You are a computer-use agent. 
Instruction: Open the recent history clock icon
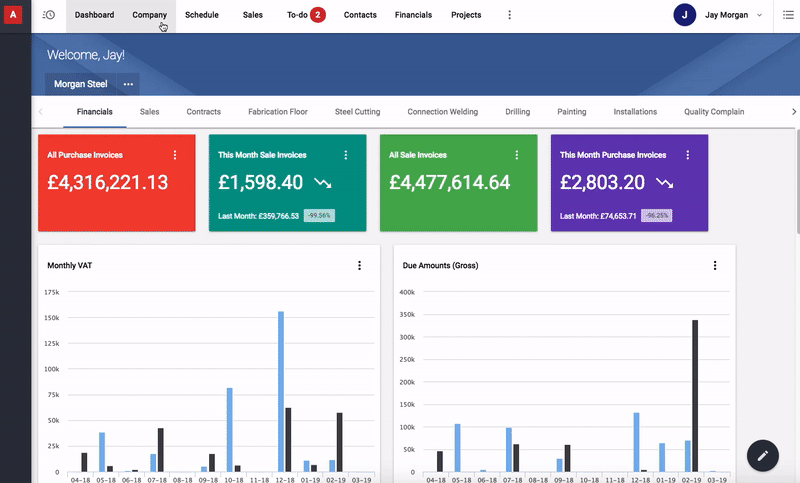(x=48, y=15)
